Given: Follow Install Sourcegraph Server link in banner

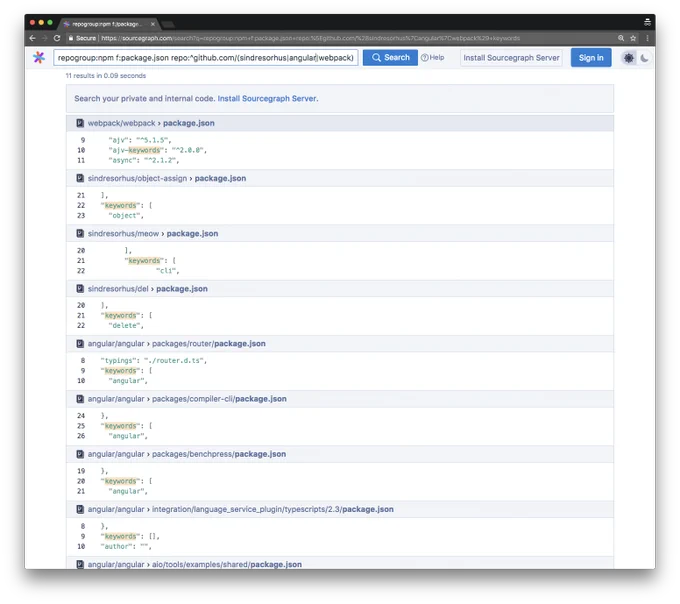Looking at the screenshot, I should coord(268,98).
